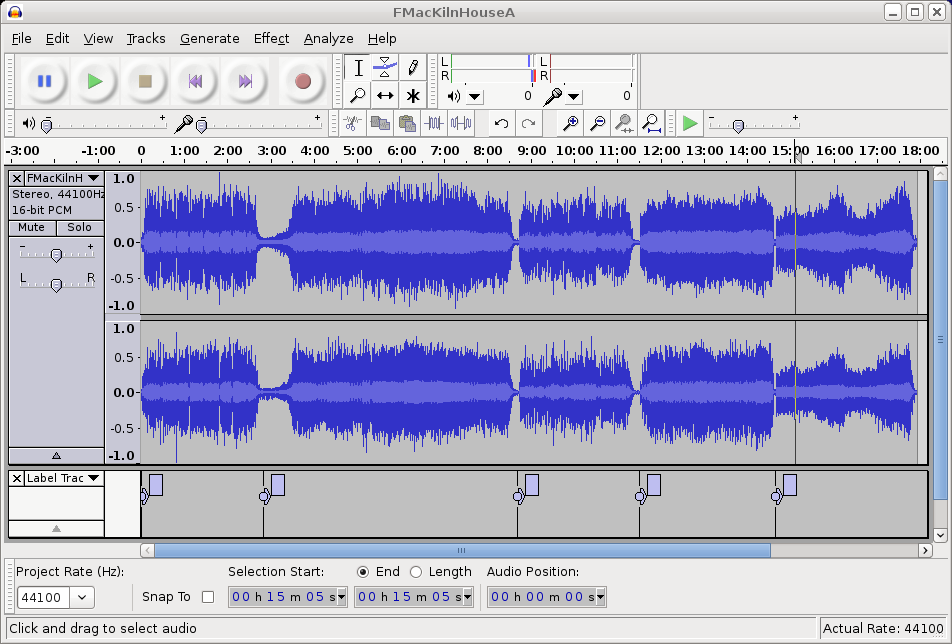Skip to End of track
Image resolution: width=952 pixels, height=644 pixels.
click(x=245, y=81)
